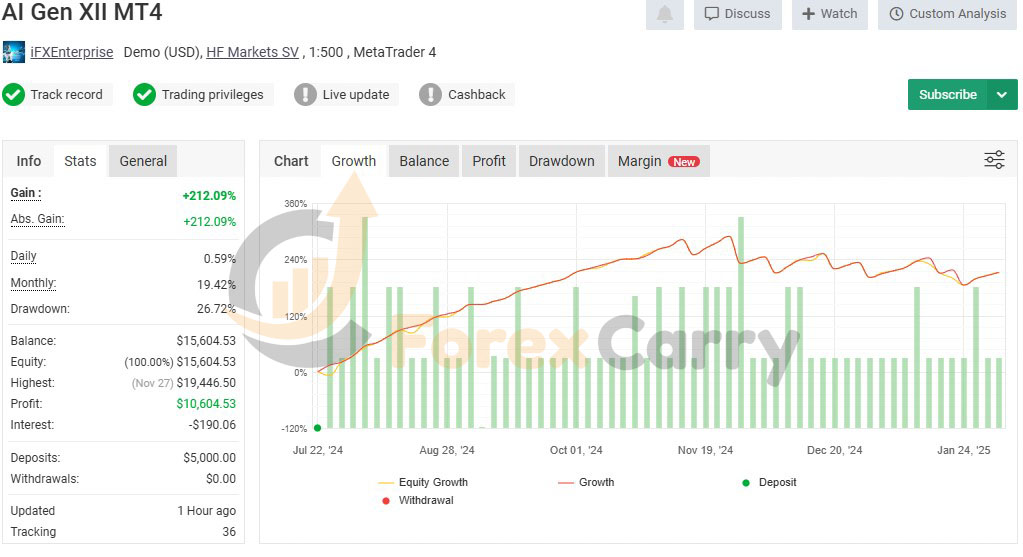Screen dimensions: 1023x557
Task: Click the notification bell icon
Action: (664, 14)
